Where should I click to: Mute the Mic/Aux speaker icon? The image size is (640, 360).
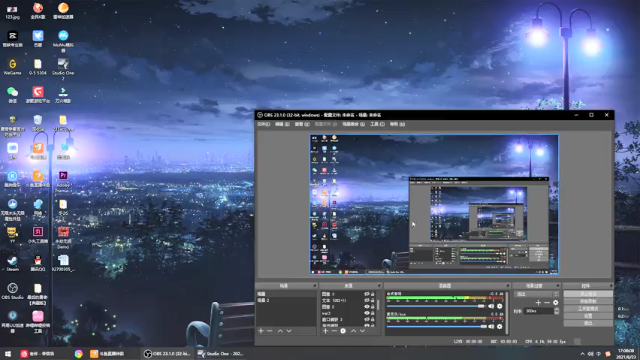pos(491,327)
